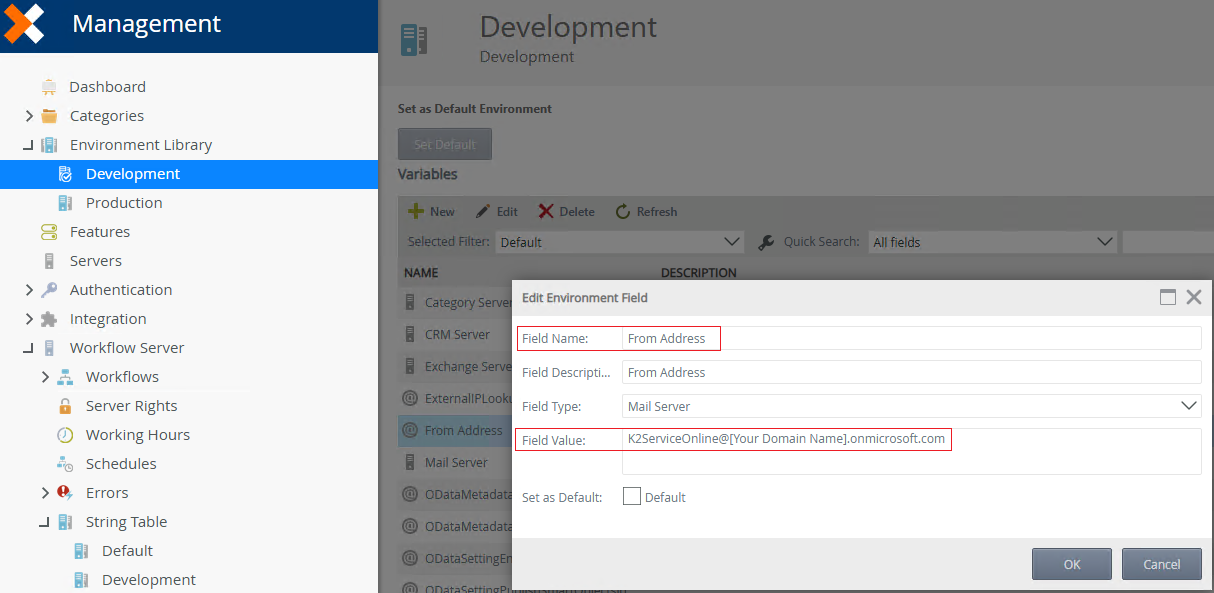Open the Selected Filter dropdown
The height and width of the screenshot is (593, 1214).
(620, 242)
